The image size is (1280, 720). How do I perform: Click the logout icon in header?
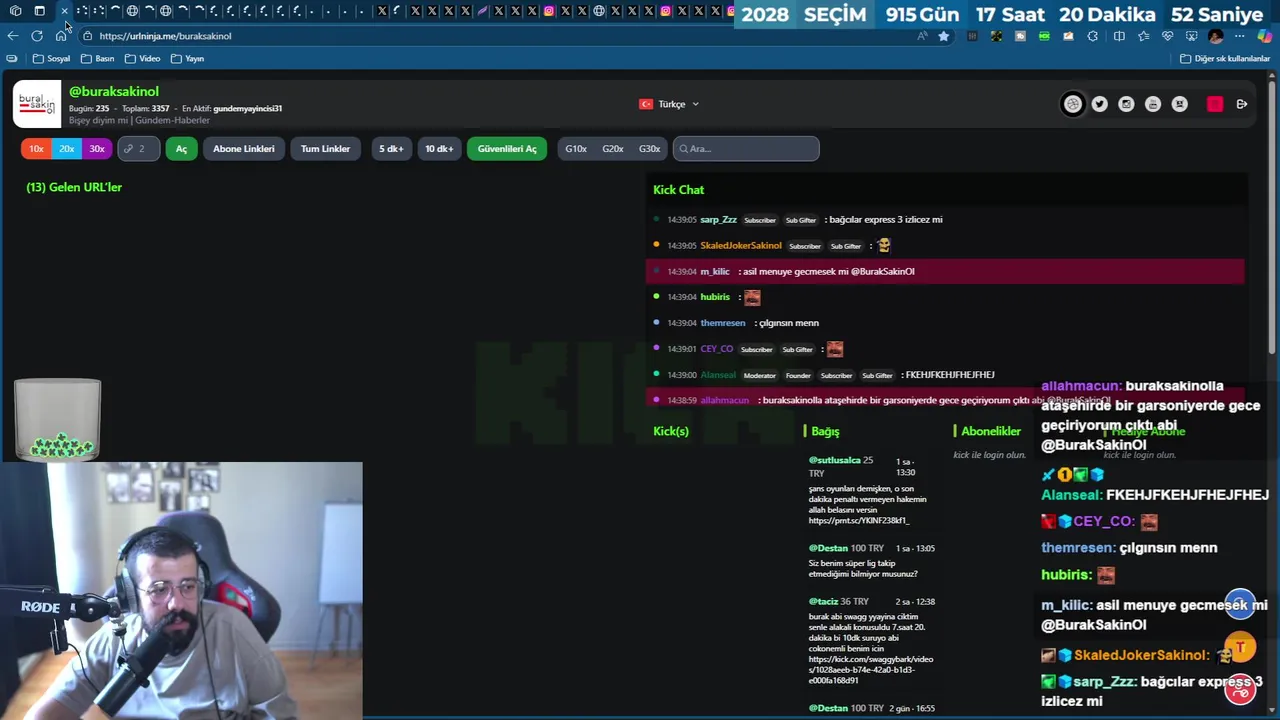pyautogui.click(x=1242, y=104)
